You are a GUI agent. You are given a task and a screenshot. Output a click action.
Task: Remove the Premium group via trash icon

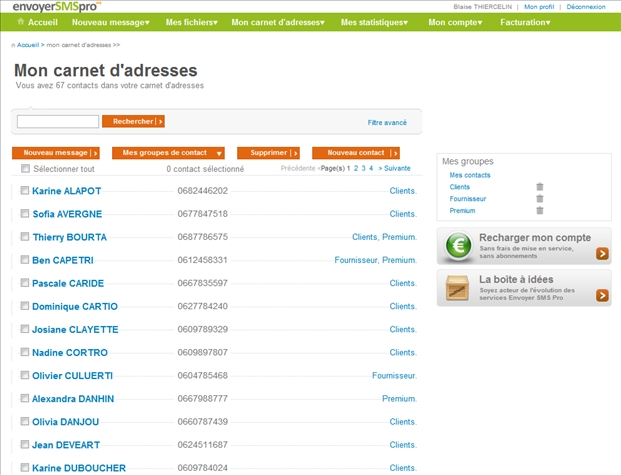539,211
